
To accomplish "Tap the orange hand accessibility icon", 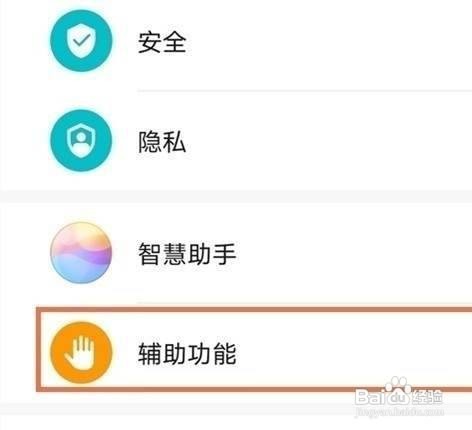I will 81,352.
